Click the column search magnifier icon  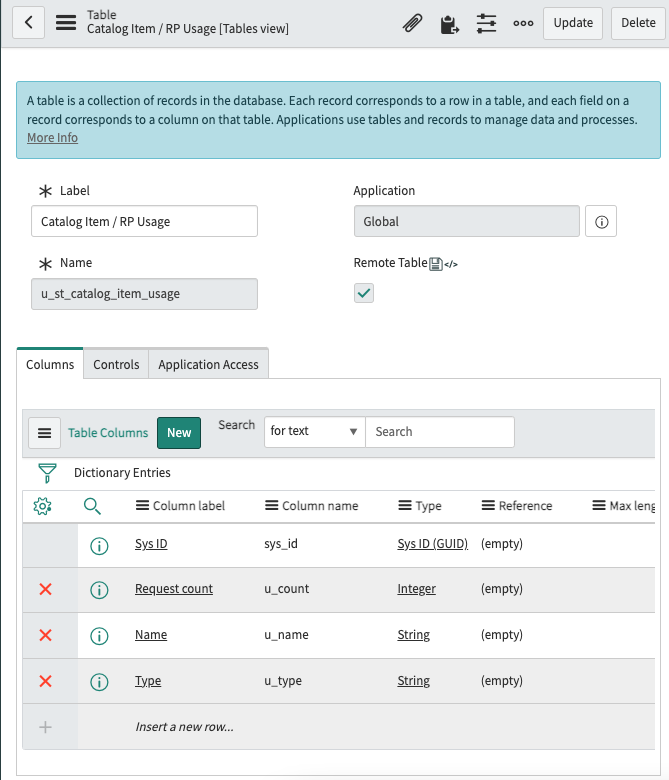click(92, 506)
